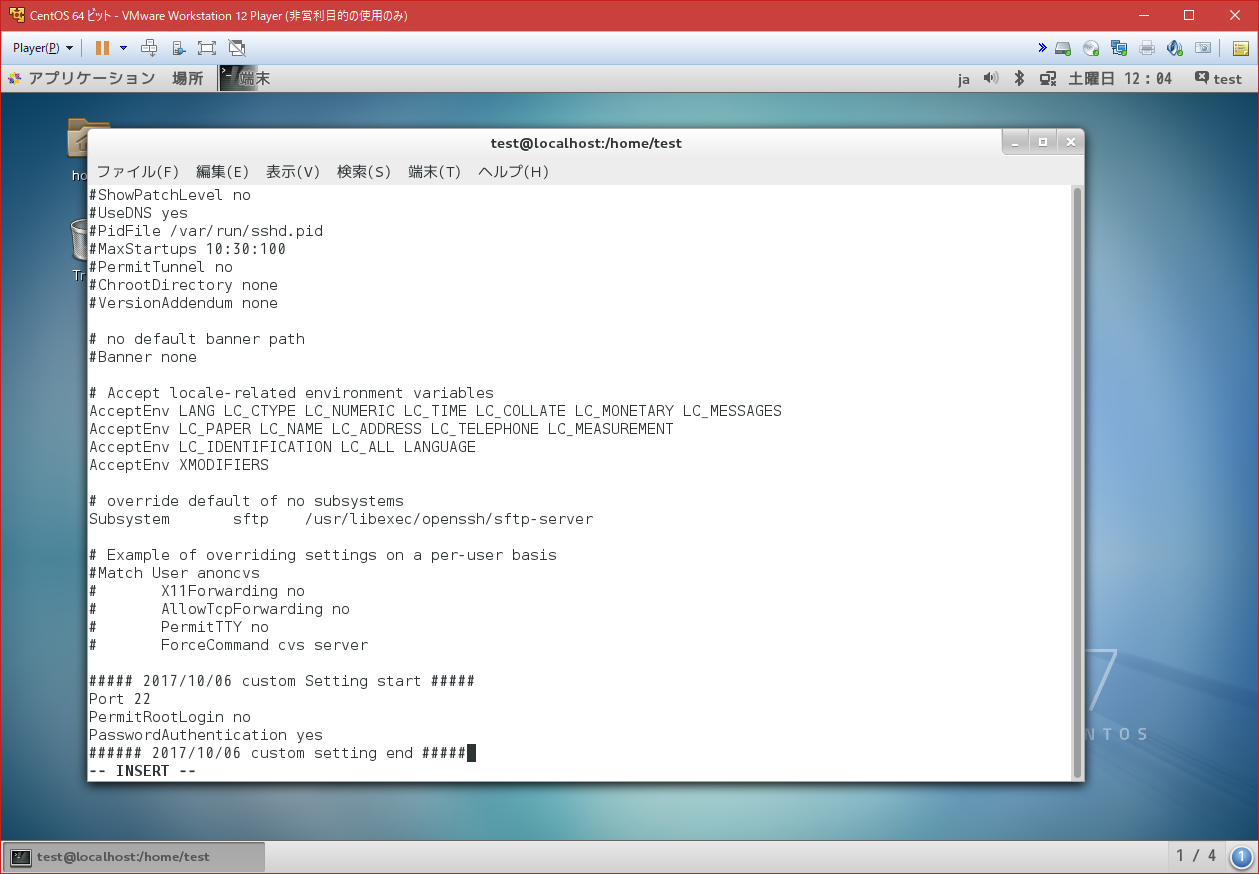Image resolution: width=1259 pixels, height=874 pixels.
Task: Click the ja input method indicator
Action: pyautogui.click(x=963, y=78)
